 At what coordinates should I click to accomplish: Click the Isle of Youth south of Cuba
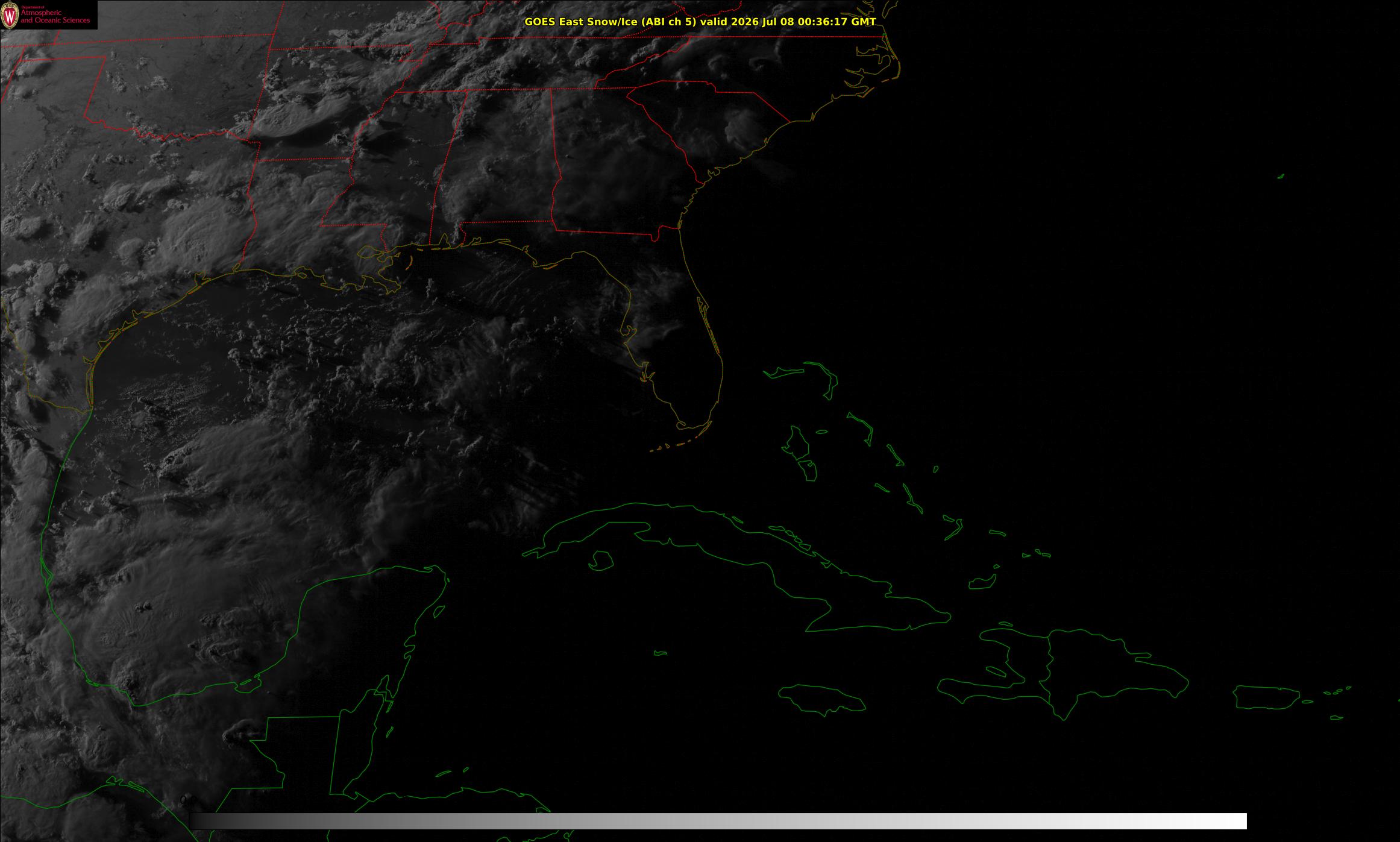point(601,561)
